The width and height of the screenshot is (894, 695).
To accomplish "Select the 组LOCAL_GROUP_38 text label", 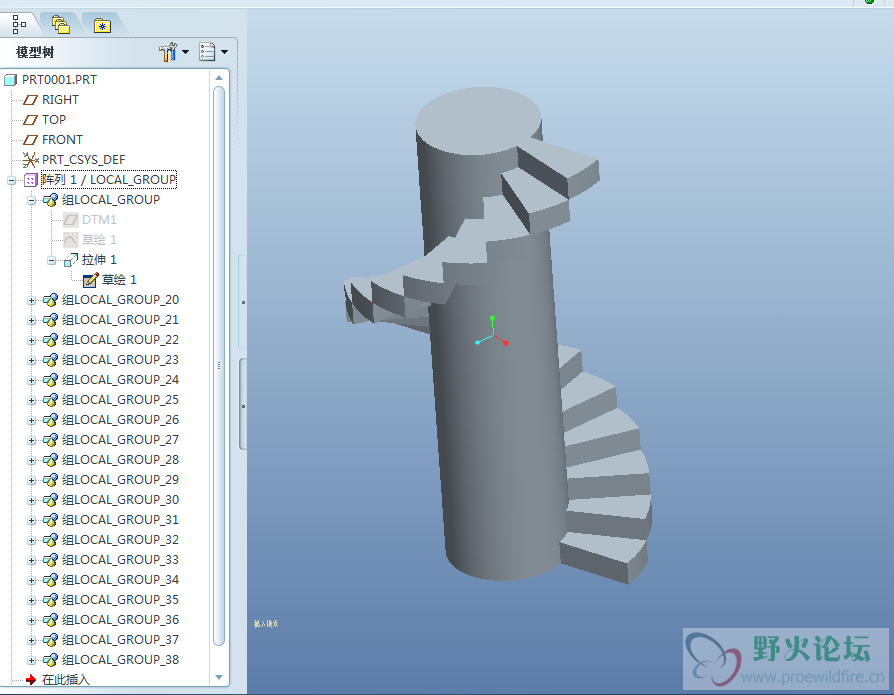I will [x=120, y=660].
